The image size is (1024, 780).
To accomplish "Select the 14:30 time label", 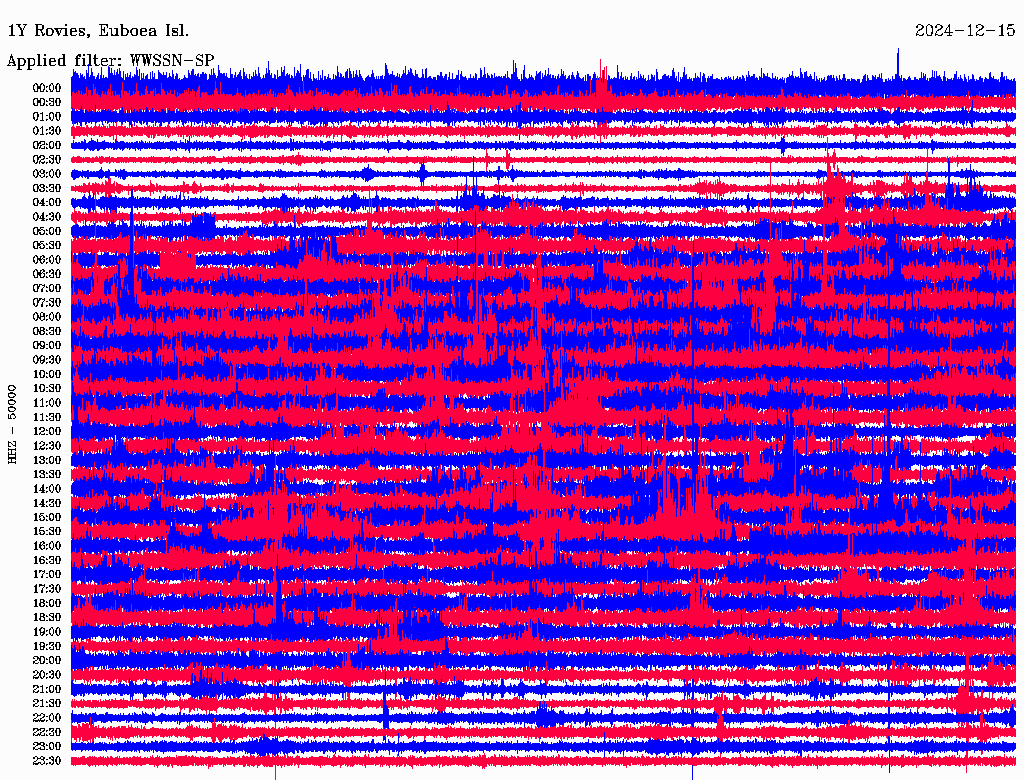I will 47,503.
